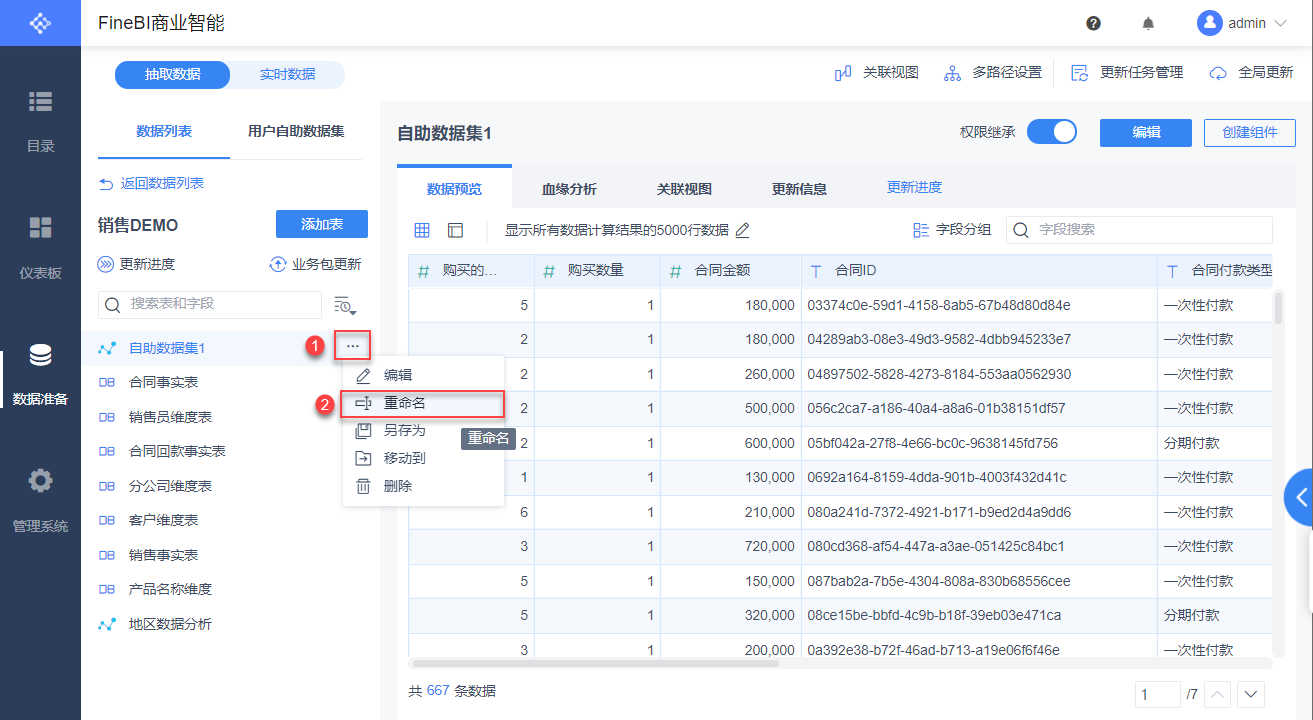1313x720 pixels.
Task: Click the 购买数量 column header
Action: tap(597, 270)
